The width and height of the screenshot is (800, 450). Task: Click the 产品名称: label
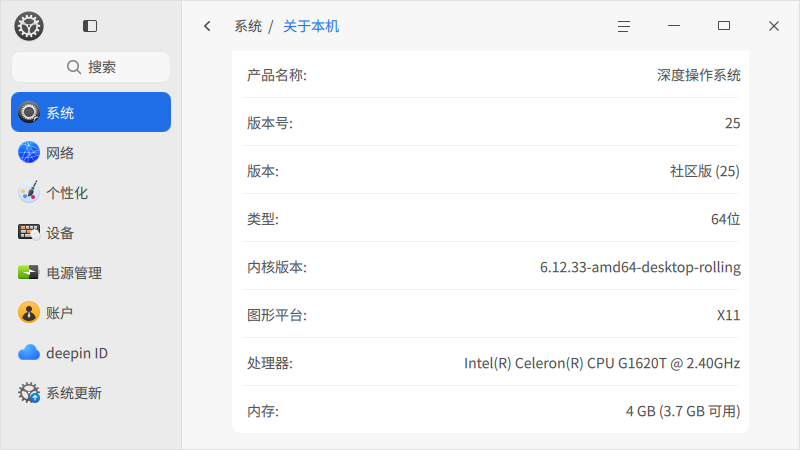click(x=277, y=75)
